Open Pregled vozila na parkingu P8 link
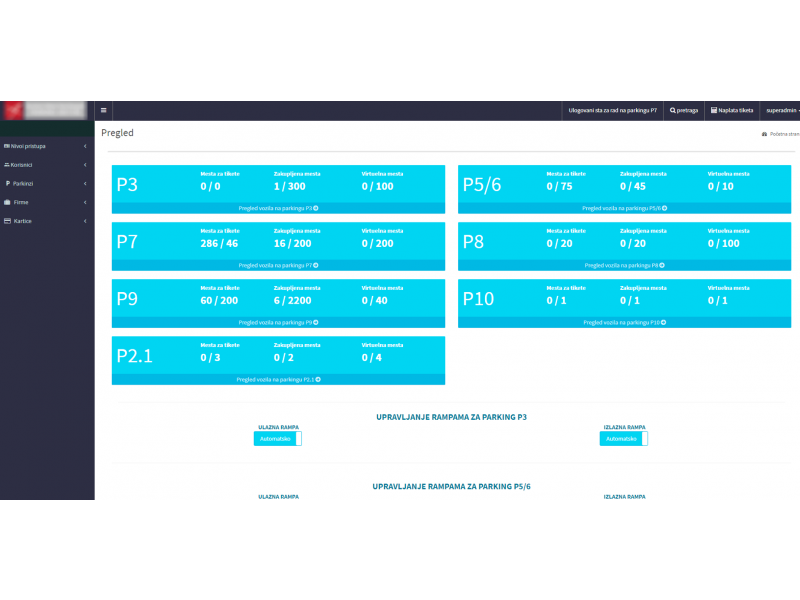This screenshot has height=600, width=800. (x=624, y=265)
